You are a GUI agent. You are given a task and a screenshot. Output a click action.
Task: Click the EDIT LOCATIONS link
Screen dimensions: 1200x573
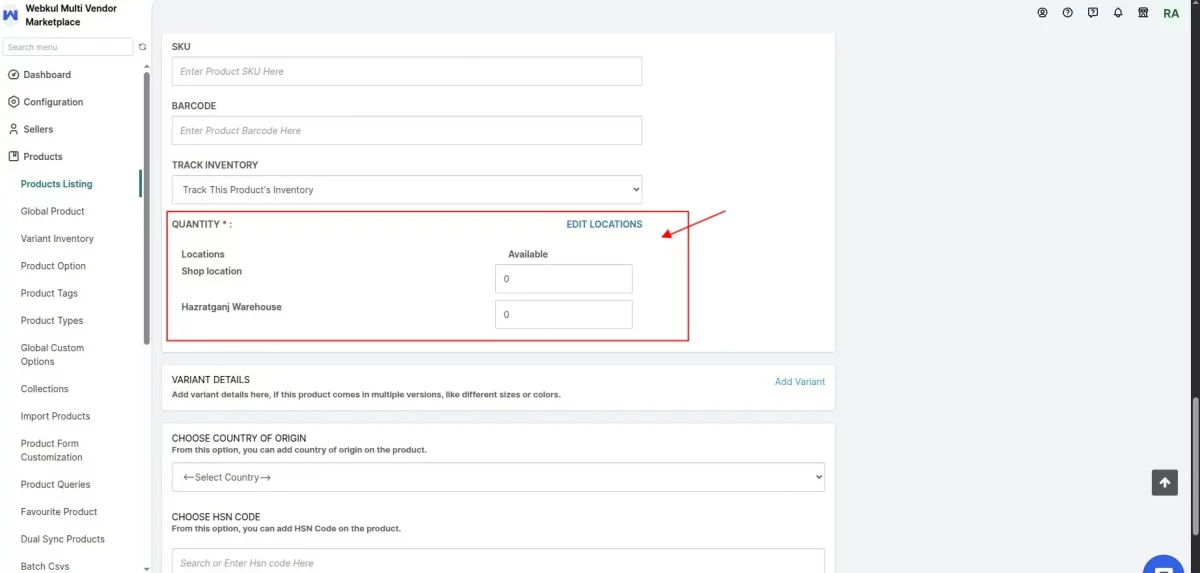(604, 224)
